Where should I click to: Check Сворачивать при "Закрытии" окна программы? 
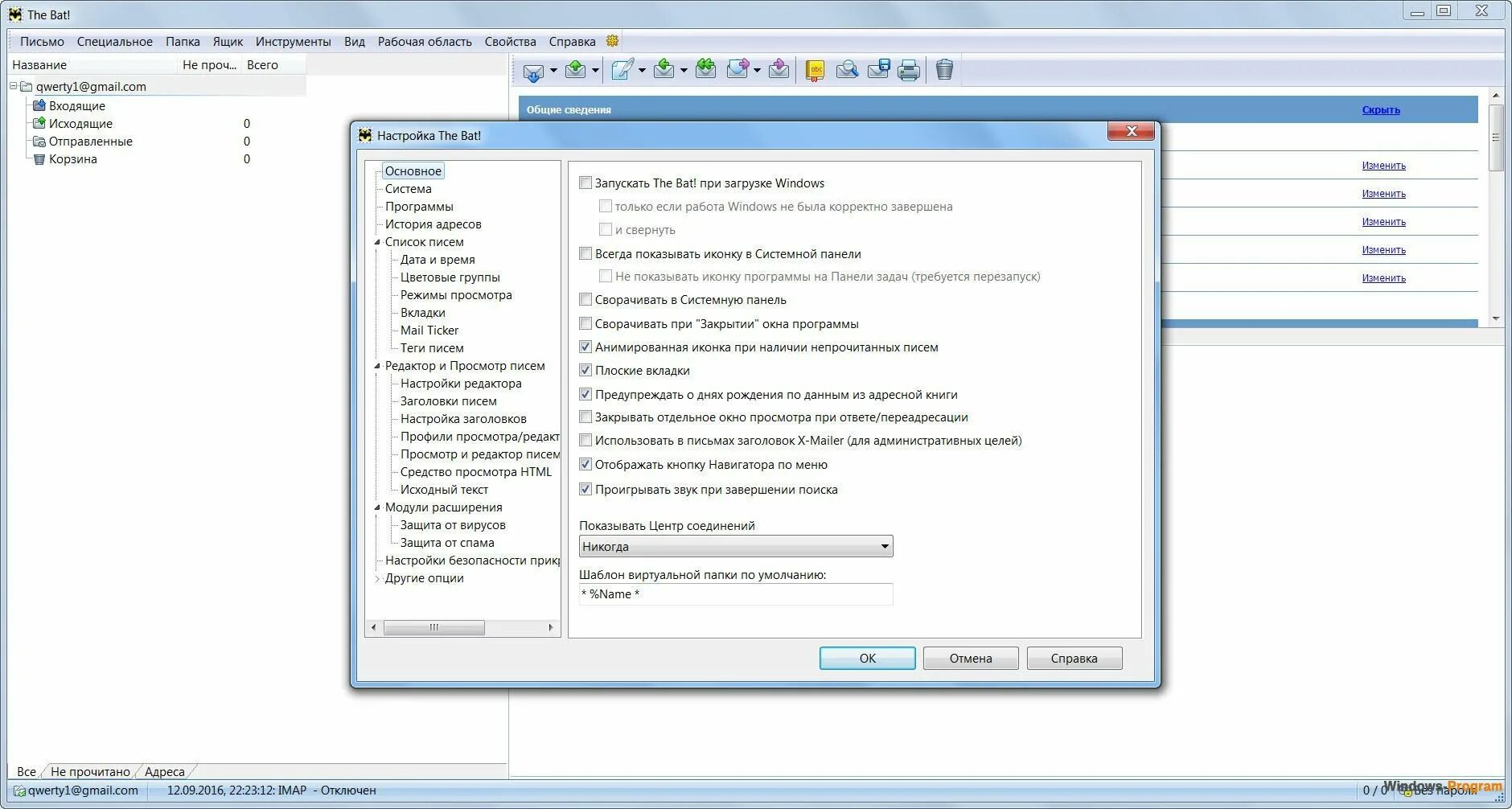coord(585,323)
